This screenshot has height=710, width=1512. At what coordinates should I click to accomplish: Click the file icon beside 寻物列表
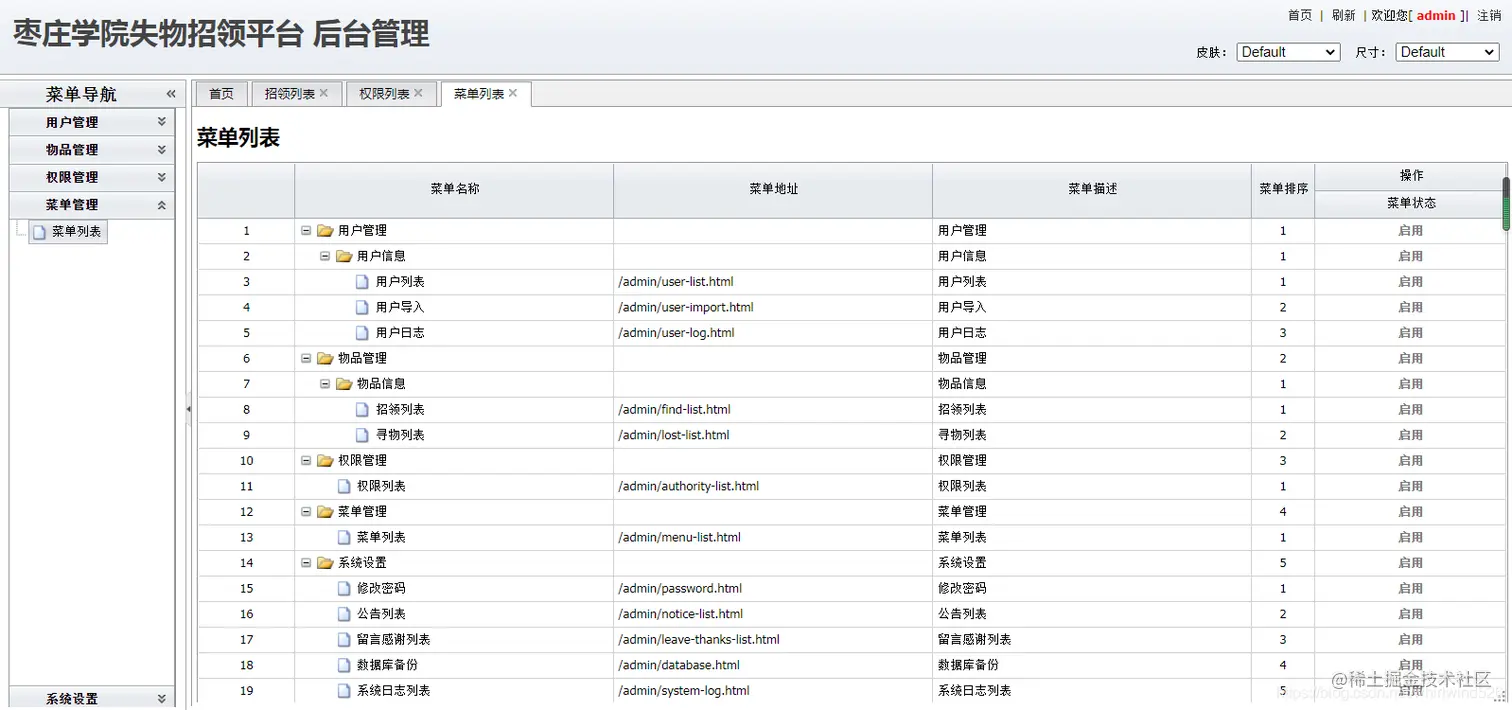click(x=363, y=435)
